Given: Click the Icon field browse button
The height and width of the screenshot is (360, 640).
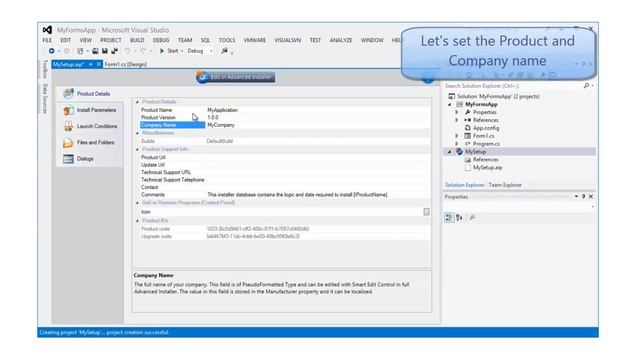Looking at the screenshot, I should (x=427, y=212).
